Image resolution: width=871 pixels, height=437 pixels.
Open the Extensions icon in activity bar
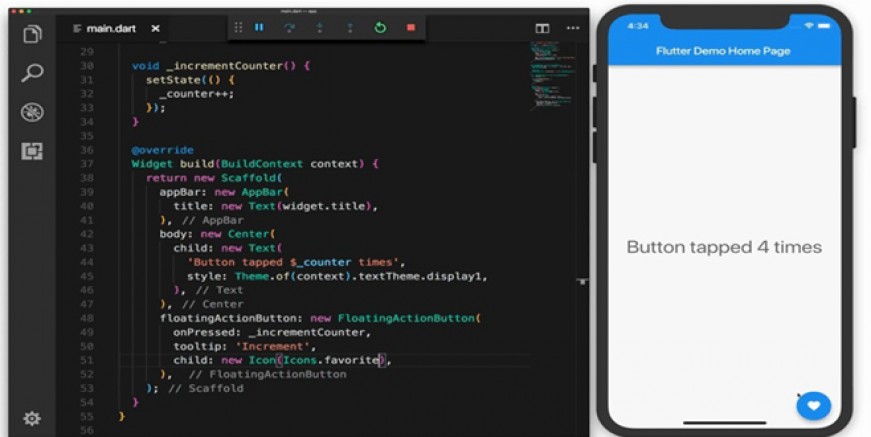[x=32, y=151]
